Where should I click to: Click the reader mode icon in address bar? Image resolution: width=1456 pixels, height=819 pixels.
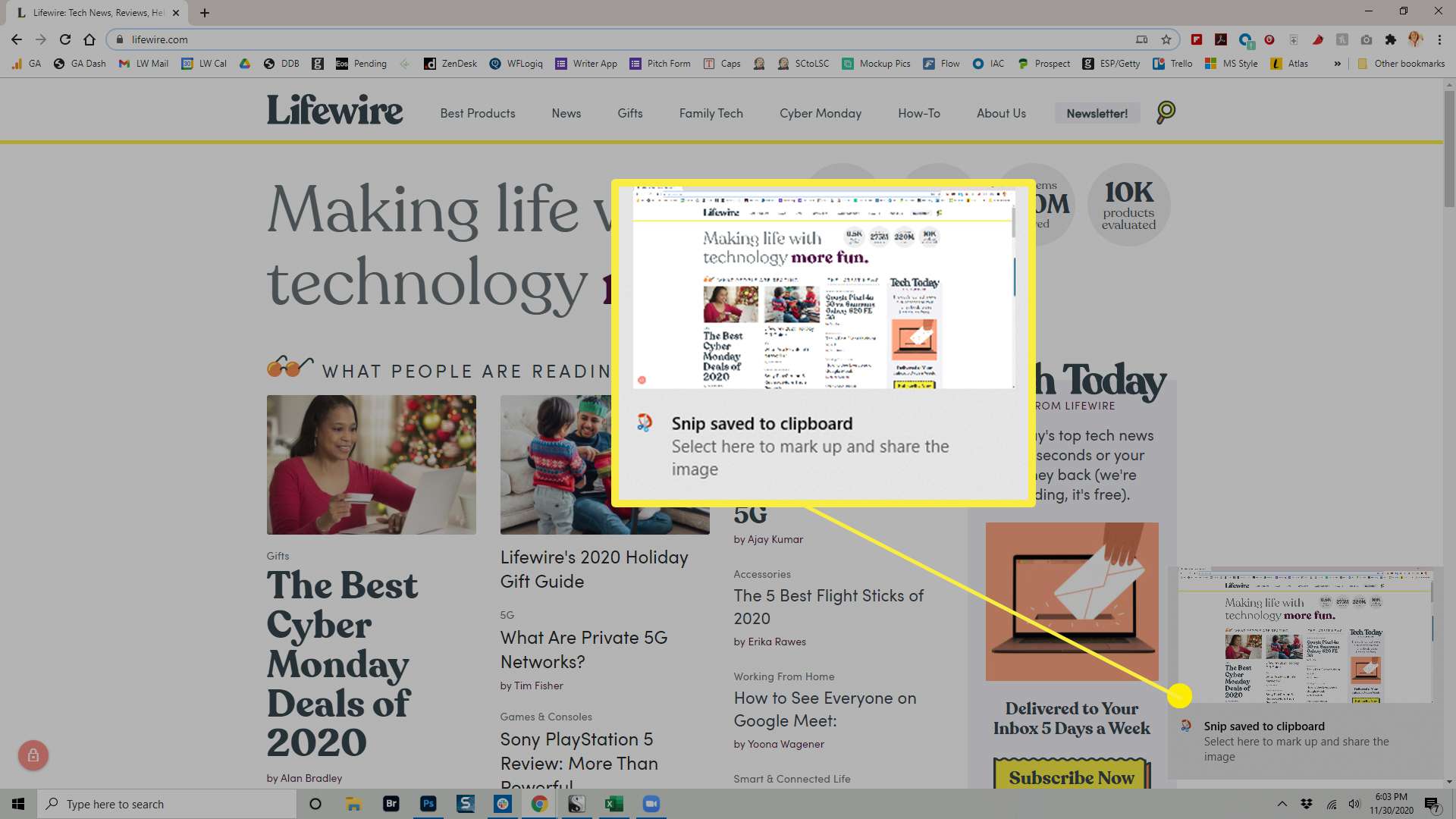pyautogui.click(x=1141, y=40)
